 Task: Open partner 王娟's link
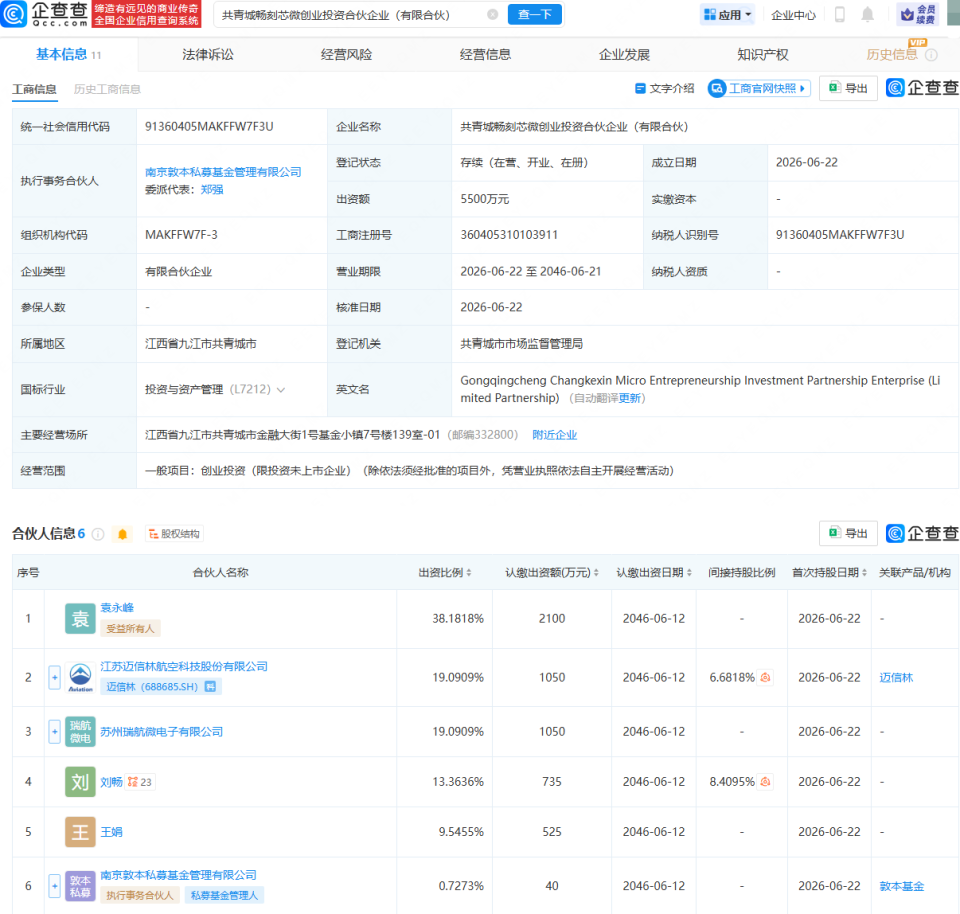click(x=111, y=833)
